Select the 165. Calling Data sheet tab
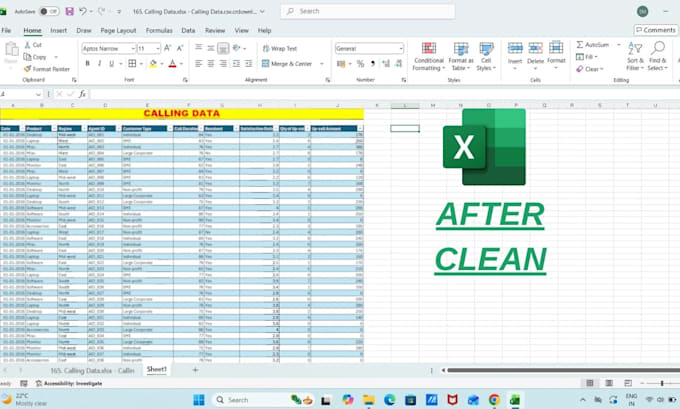Image resolution: width=680 pixels, height=409 pixels. point(92,370)
